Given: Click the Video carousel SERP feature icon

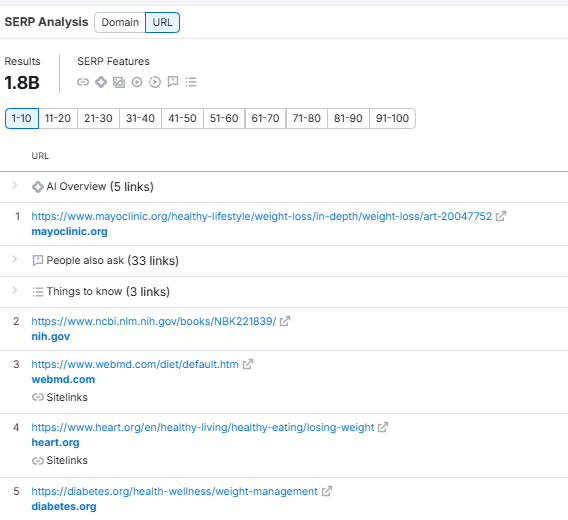Looking at the screenshot, I should tap(155, 82).
